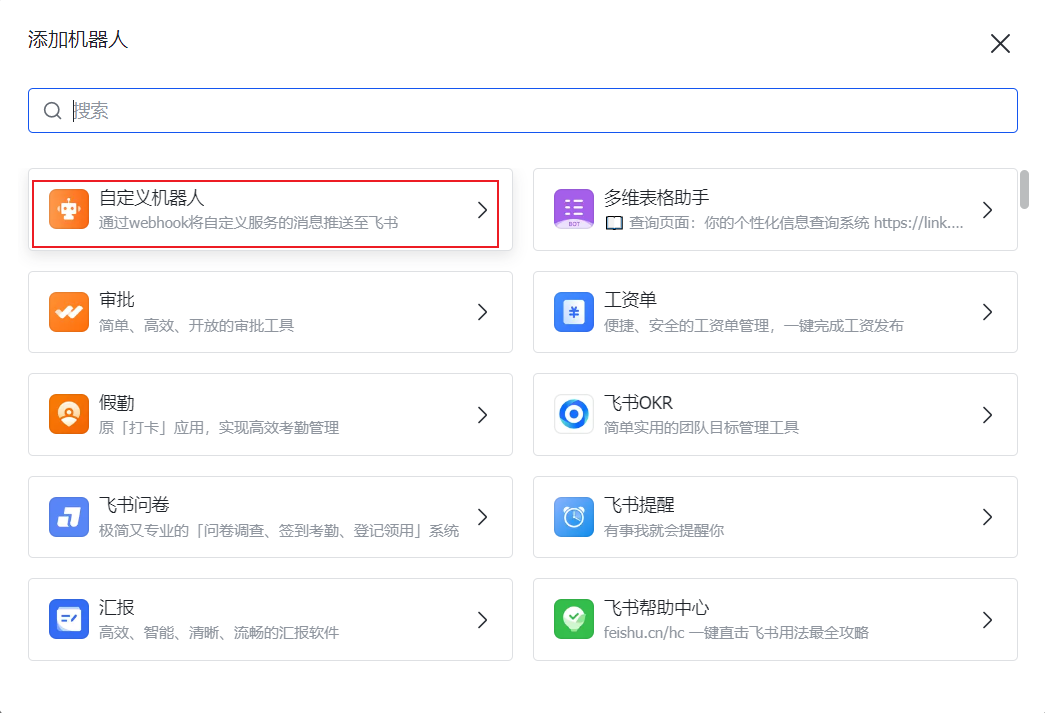Expand the 多维表格助手 chevron arrow
Viewport: 1045px width, 713px height.
click(x=988, y=210)
